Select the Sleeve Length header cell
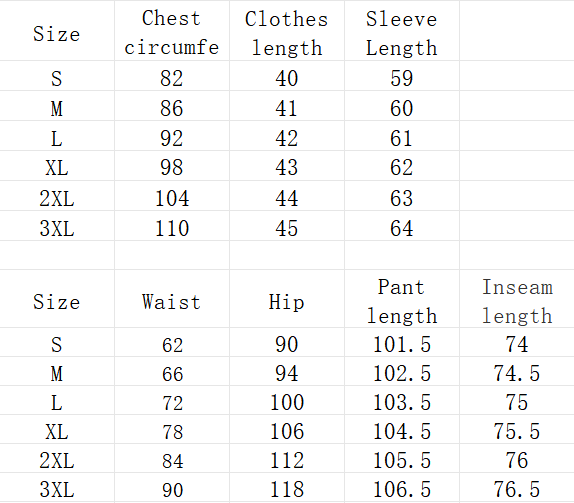Viewport: 574px width, 503px height. [x=402, y=31]
